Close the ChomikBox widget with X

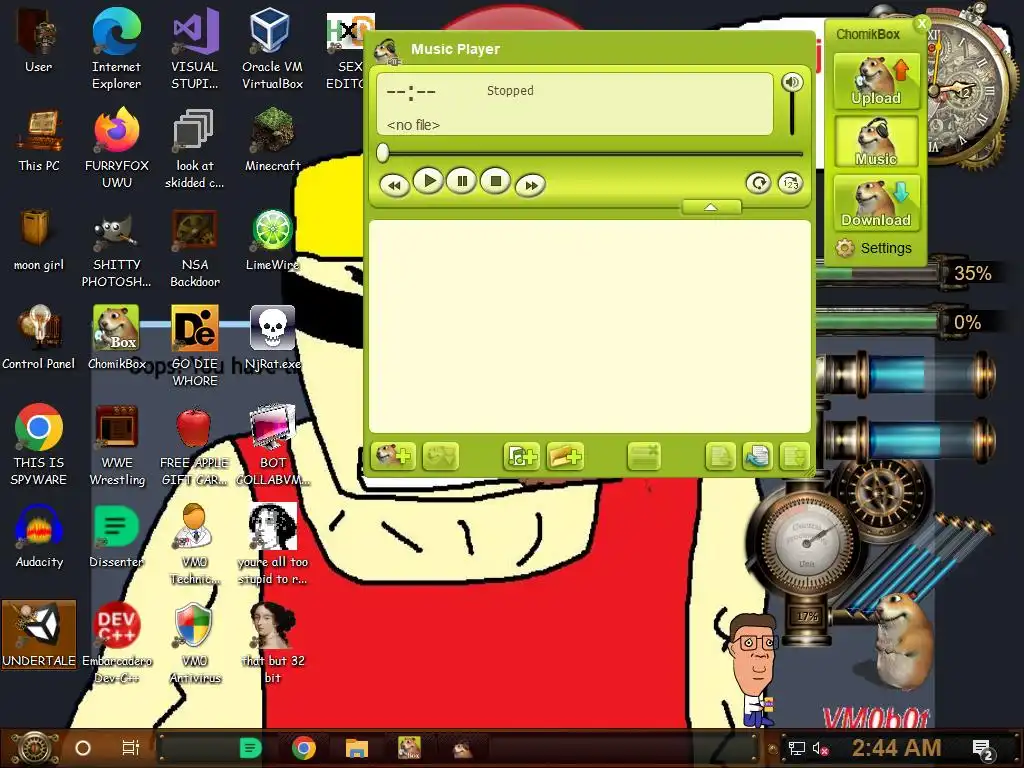click(921, 24)
